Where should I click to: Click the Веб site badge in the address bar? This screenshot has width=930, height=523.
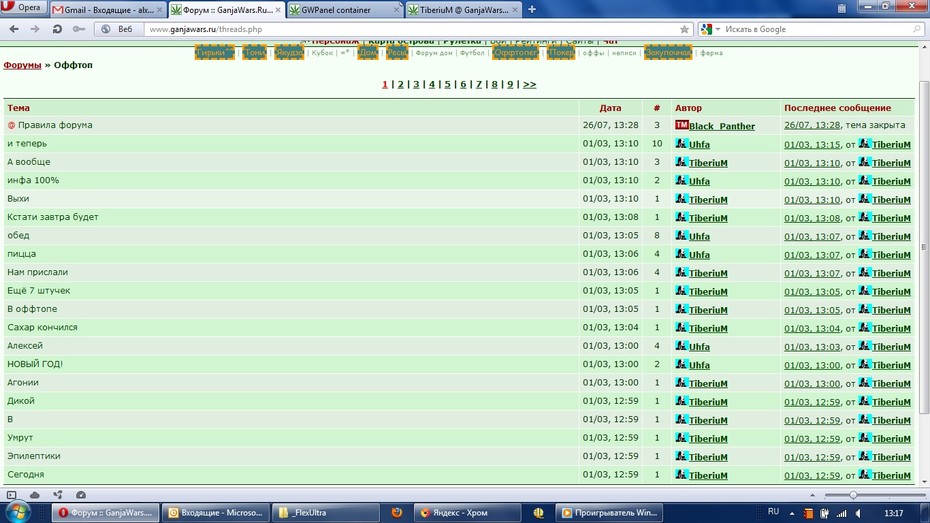tap(118, 29)
